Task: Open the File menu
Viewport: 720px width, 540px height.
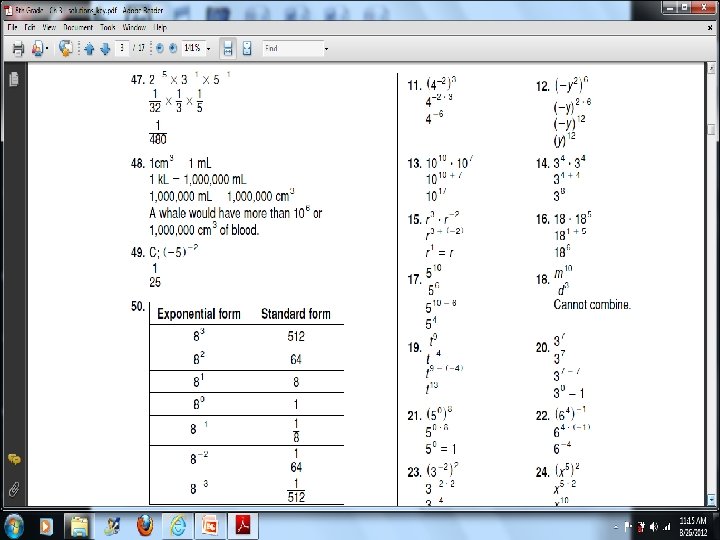Action: pyautogui.click(x=12, y=28)
